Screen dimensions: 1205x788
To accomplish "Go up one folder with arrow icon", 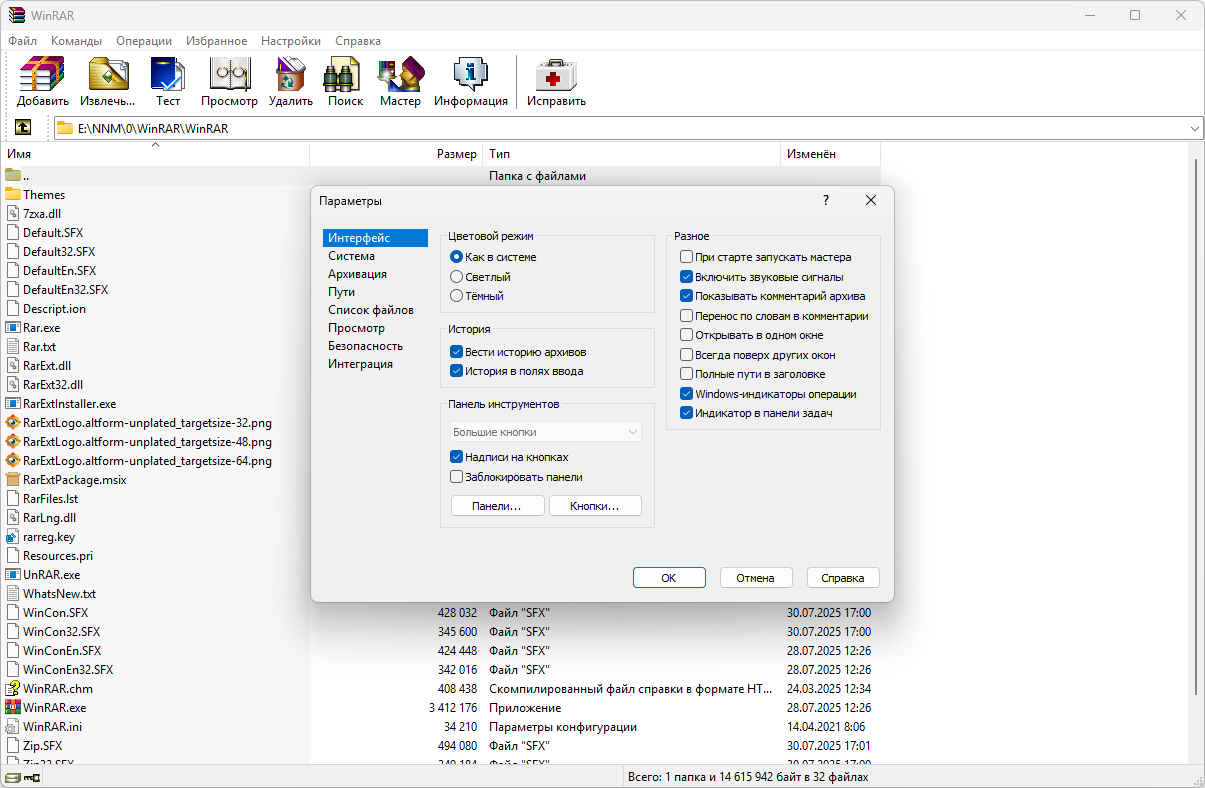I will pos(22,128).
